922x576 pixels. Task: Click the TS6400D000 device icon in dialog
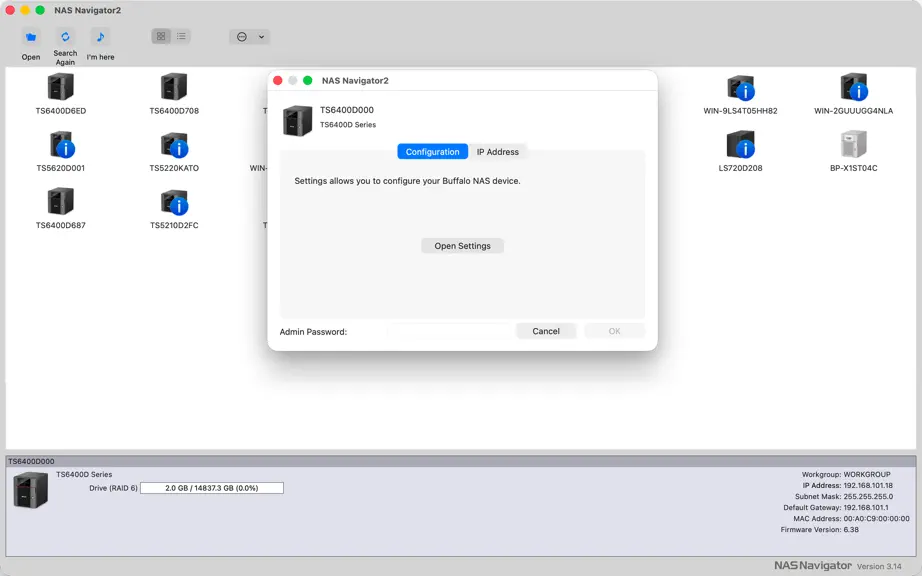click(298, 120)
